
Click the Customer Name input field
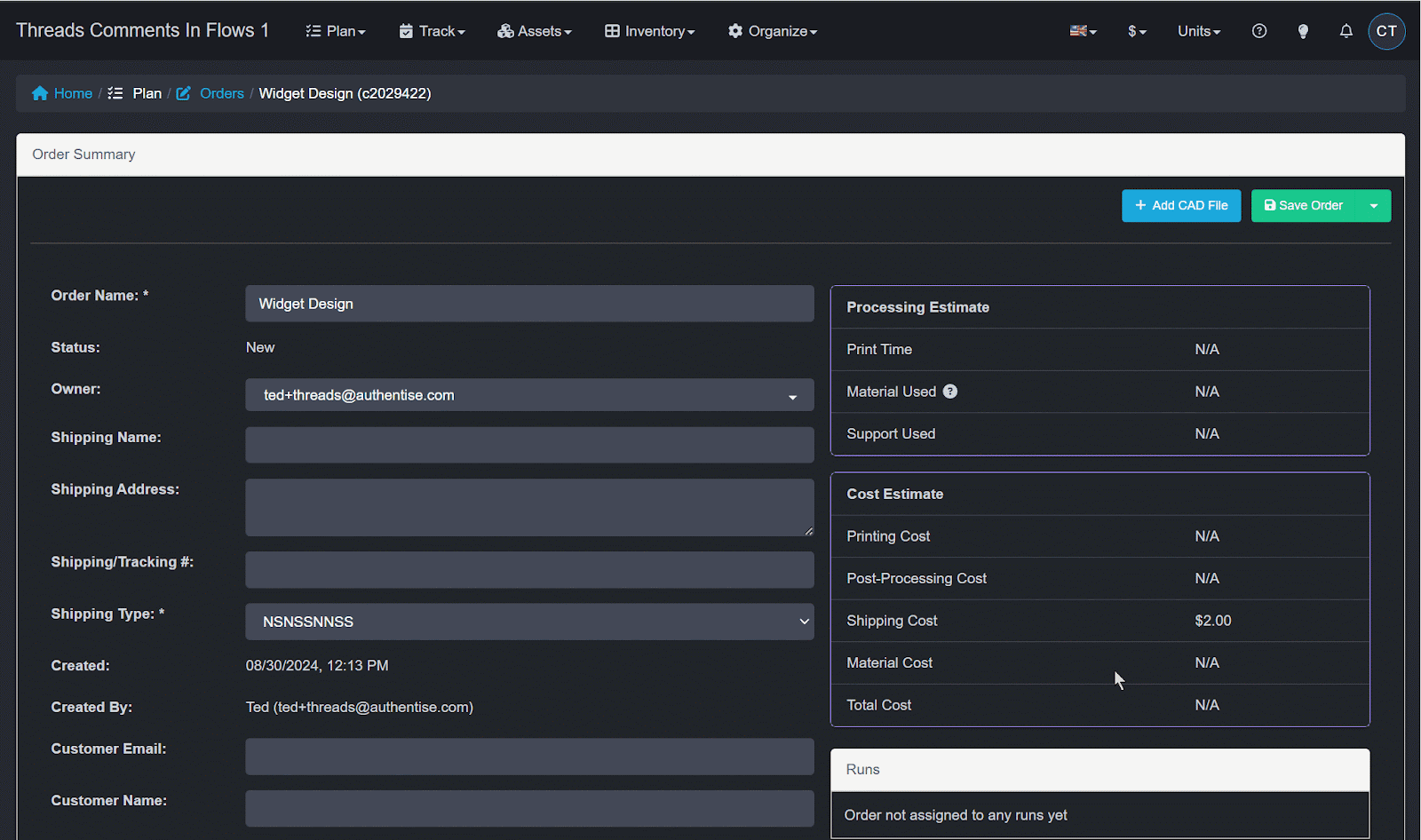529,809
